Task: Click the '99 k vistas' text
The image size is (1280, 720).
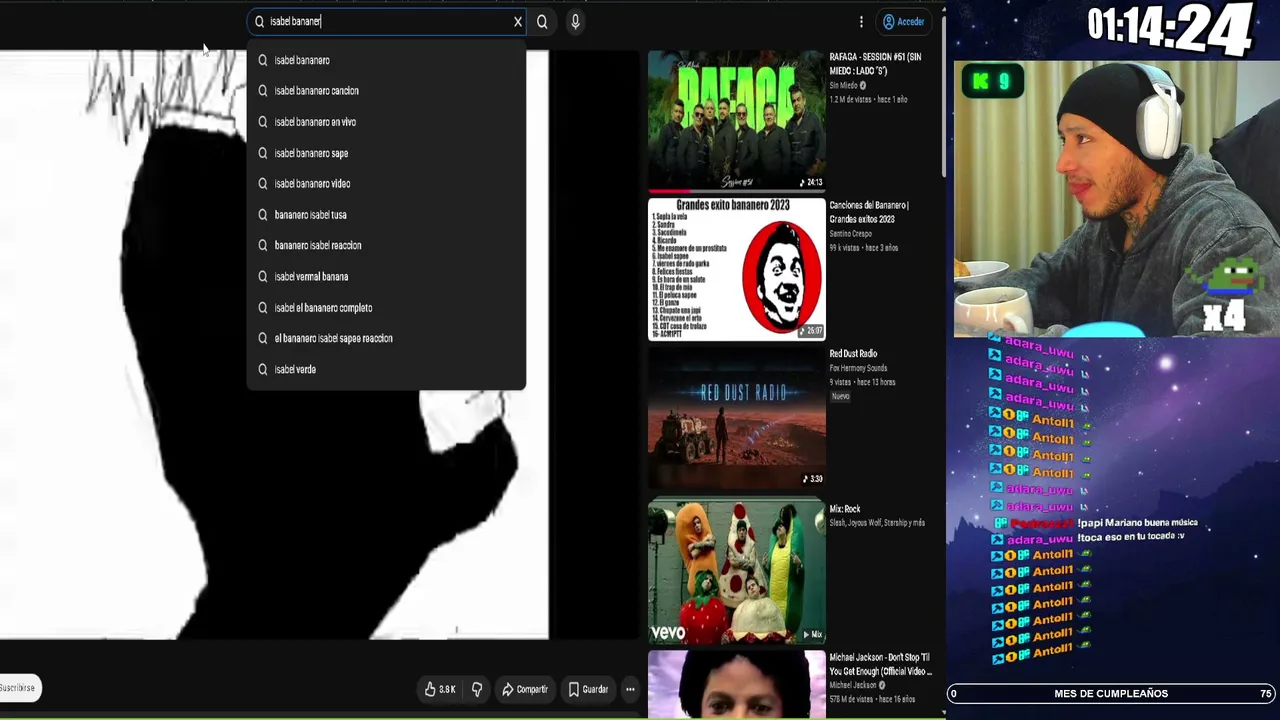Action: pyautogui.click(x=845, y=248)
